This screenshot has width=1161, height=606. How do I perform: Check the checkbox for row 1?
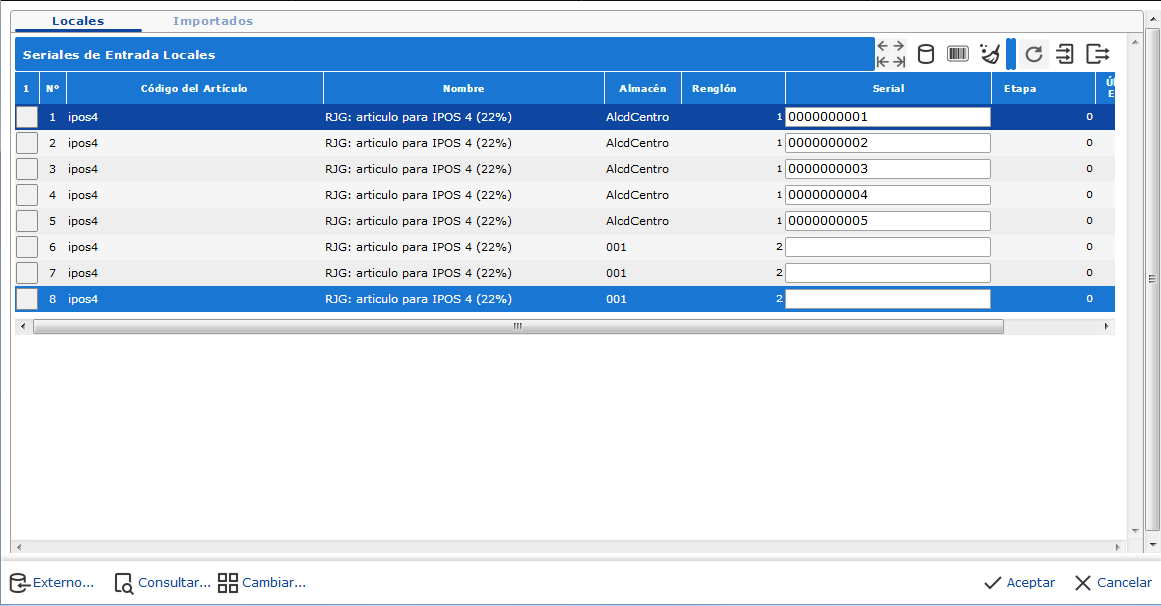click(x=27, y=117)
